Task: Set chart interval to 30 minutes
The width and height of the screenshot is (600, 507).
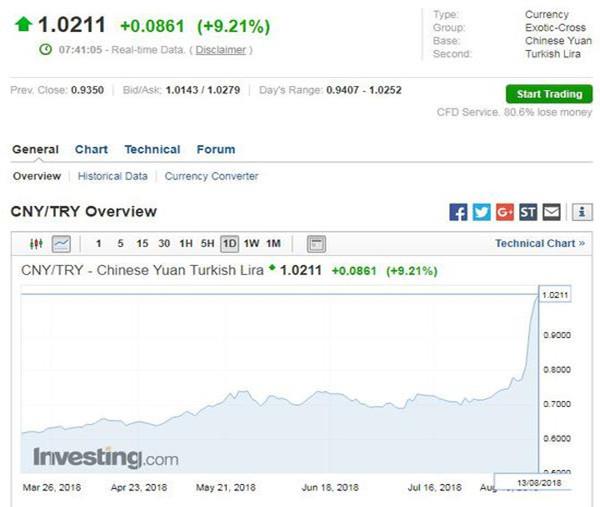Action: point(164,244)
